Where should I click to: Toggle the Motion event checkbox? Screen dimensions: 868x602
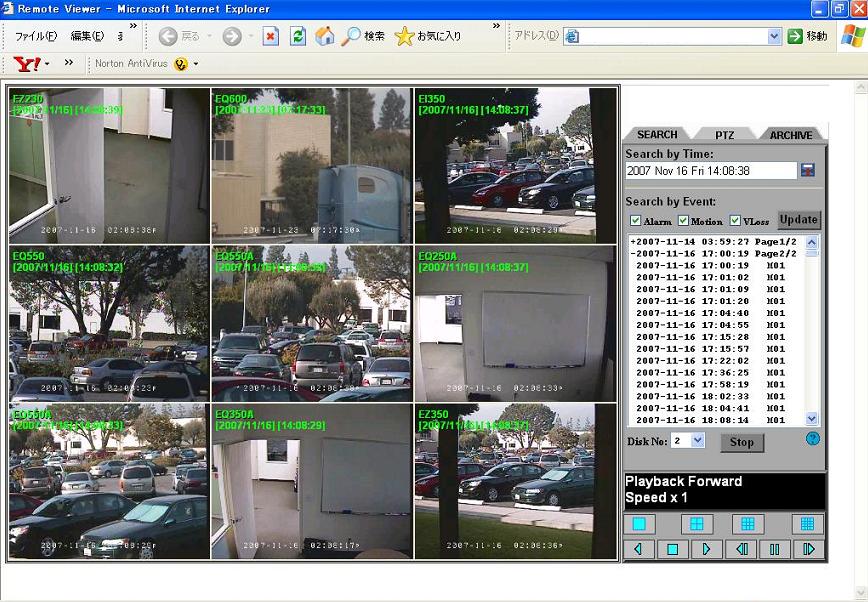[x=683, y=220]
